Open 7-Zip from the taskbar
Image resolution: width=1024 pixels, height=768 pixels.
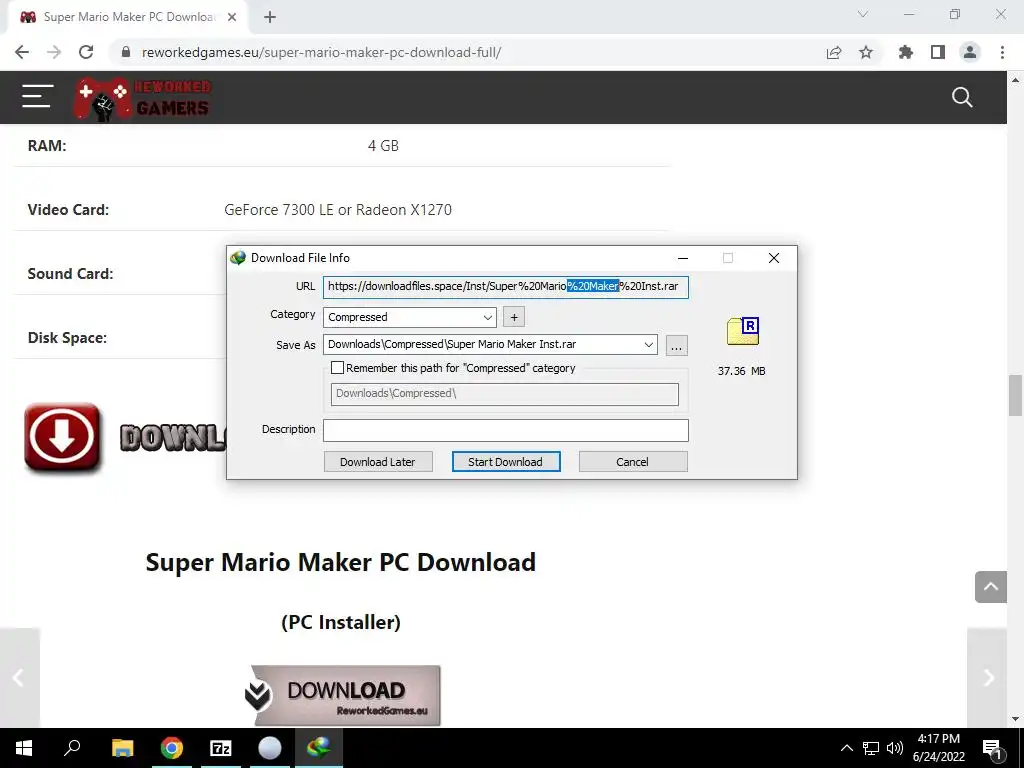[221, 748]
